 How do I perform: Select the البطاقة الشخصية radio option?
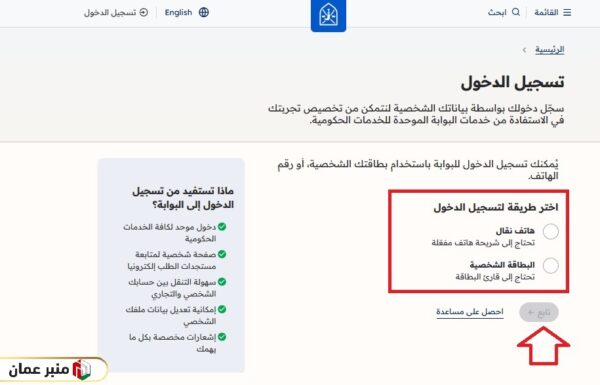click(x=551, y=266)
